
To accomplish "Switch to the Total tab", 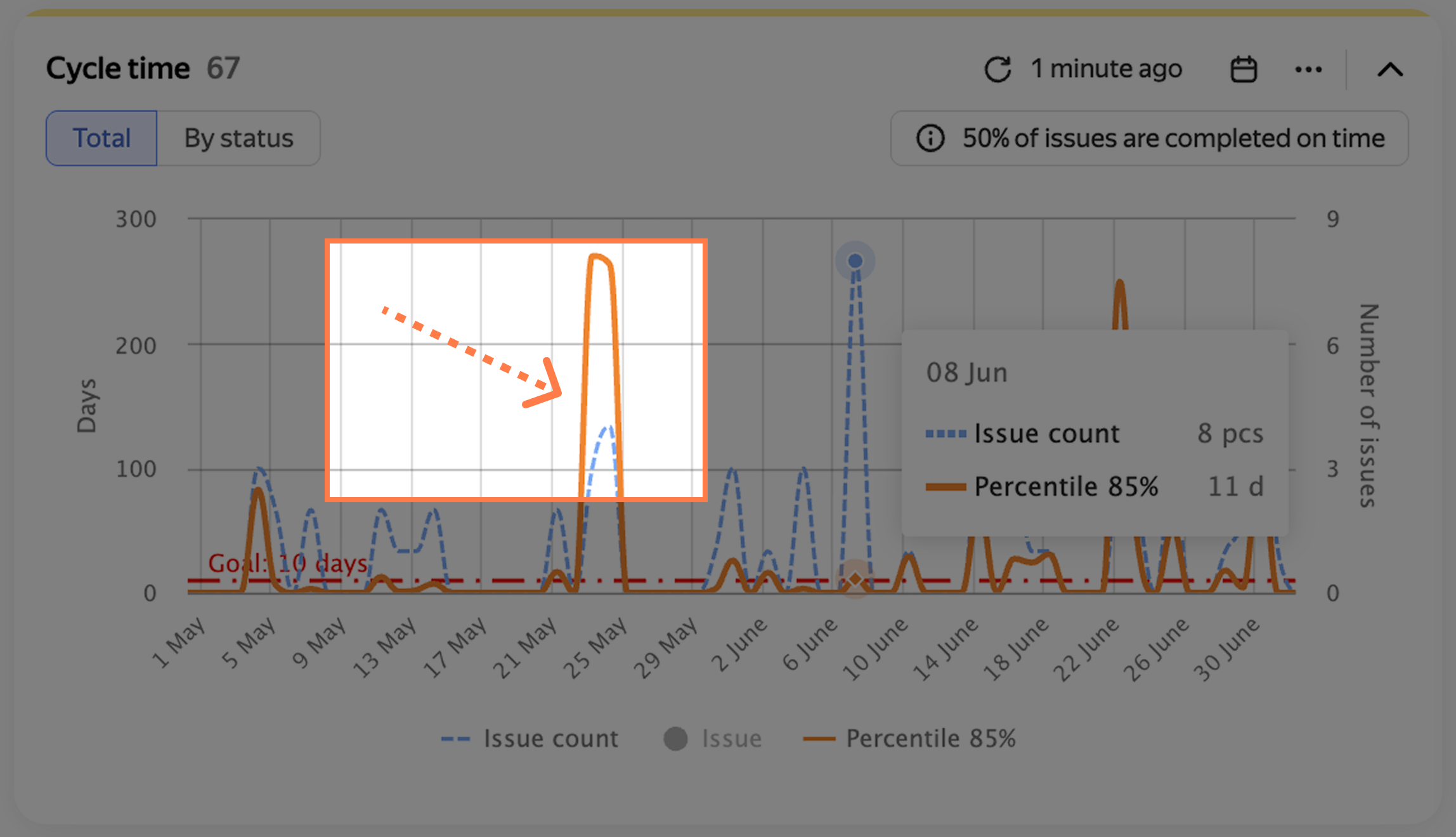I will [x=101, y=138].
